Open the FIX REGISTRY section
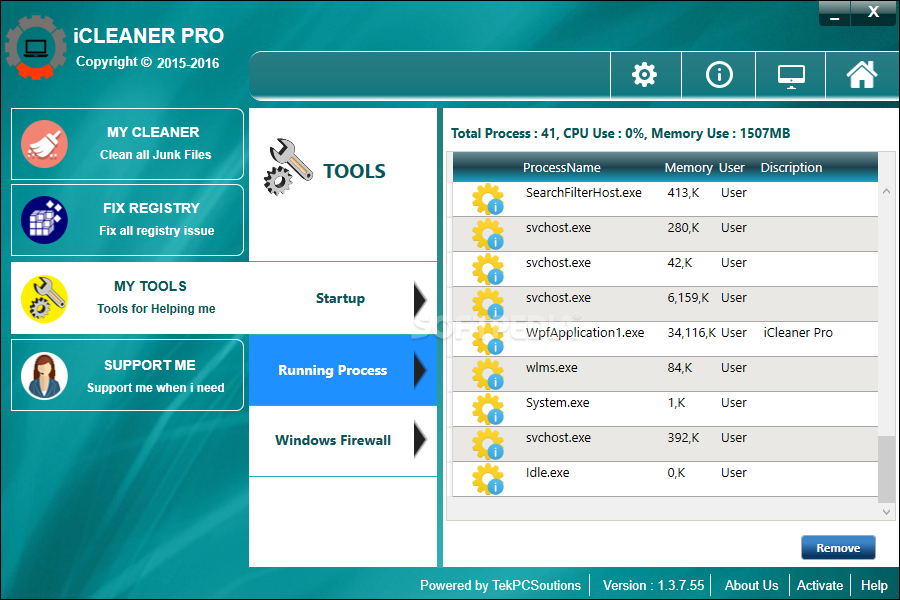This screenshot has height=600, width=900. click(127, 220)
